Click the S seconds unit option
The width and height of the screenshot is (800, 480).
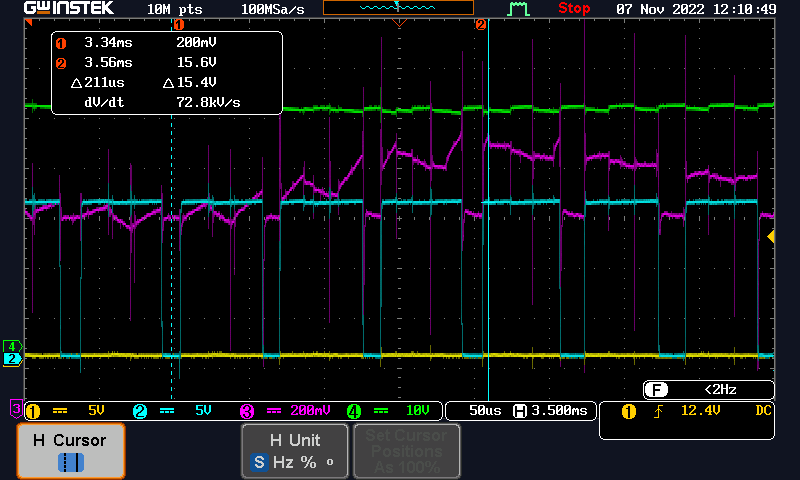point(259,463)
